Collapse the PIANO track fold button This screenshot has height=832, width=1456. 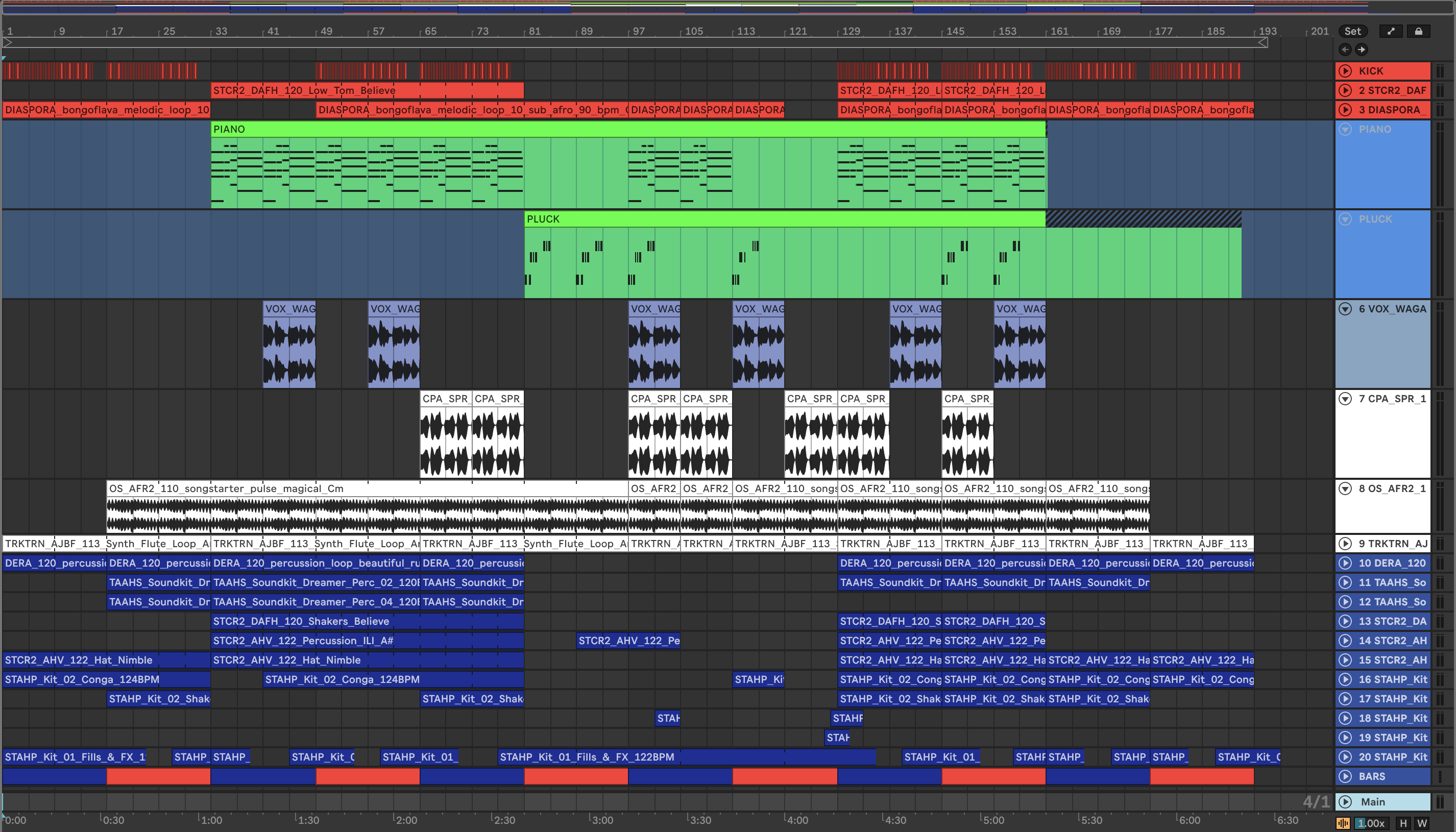(1346, 129)
